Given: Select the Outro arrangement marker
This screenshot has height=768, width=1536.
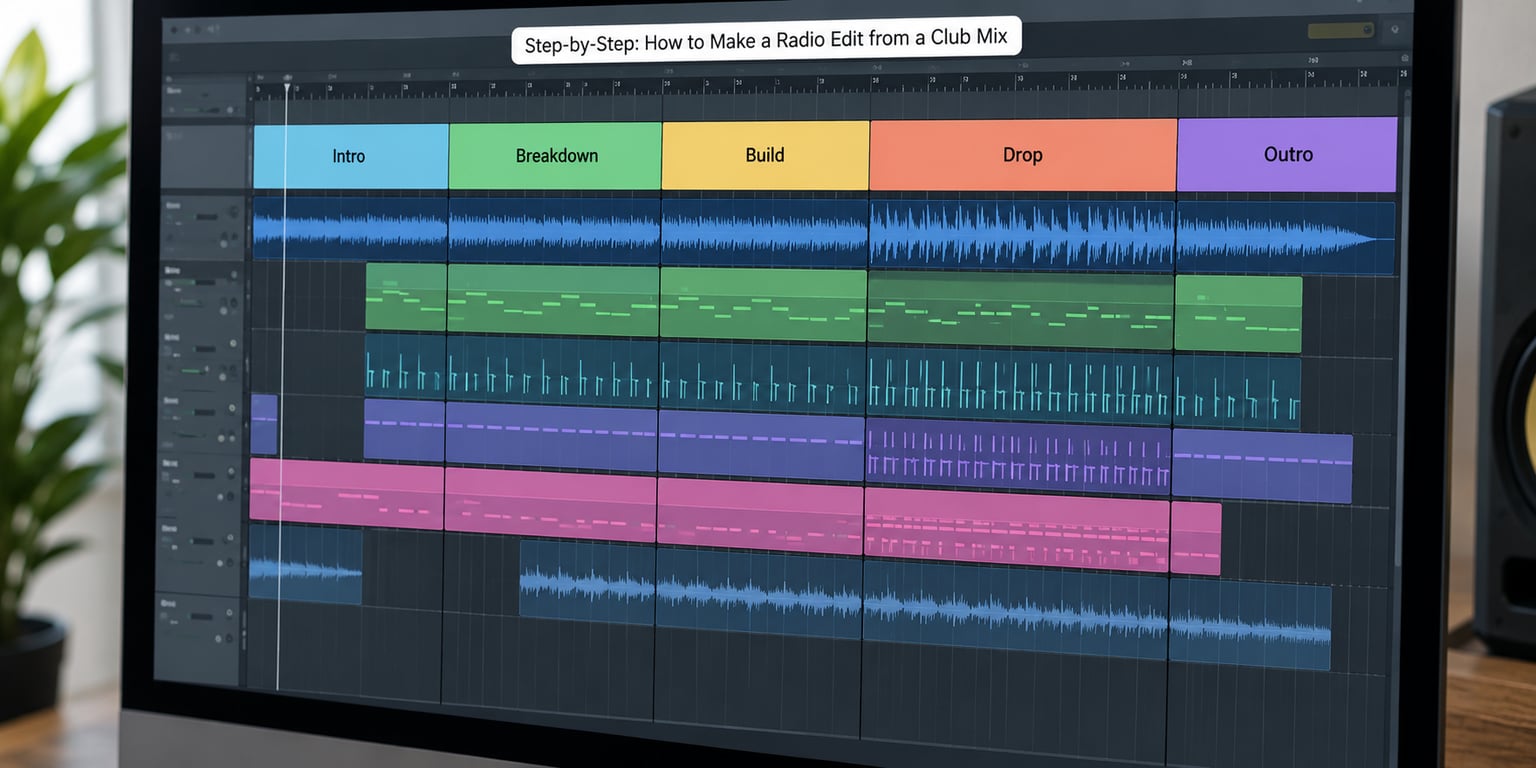Looking at the screenshot, I should pos(1287,154).
